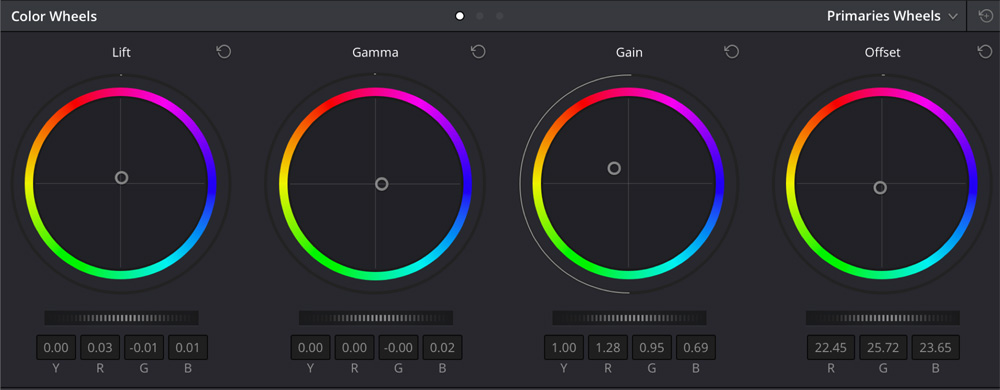Click the Lift master wheel slider

tap(121, 317)
